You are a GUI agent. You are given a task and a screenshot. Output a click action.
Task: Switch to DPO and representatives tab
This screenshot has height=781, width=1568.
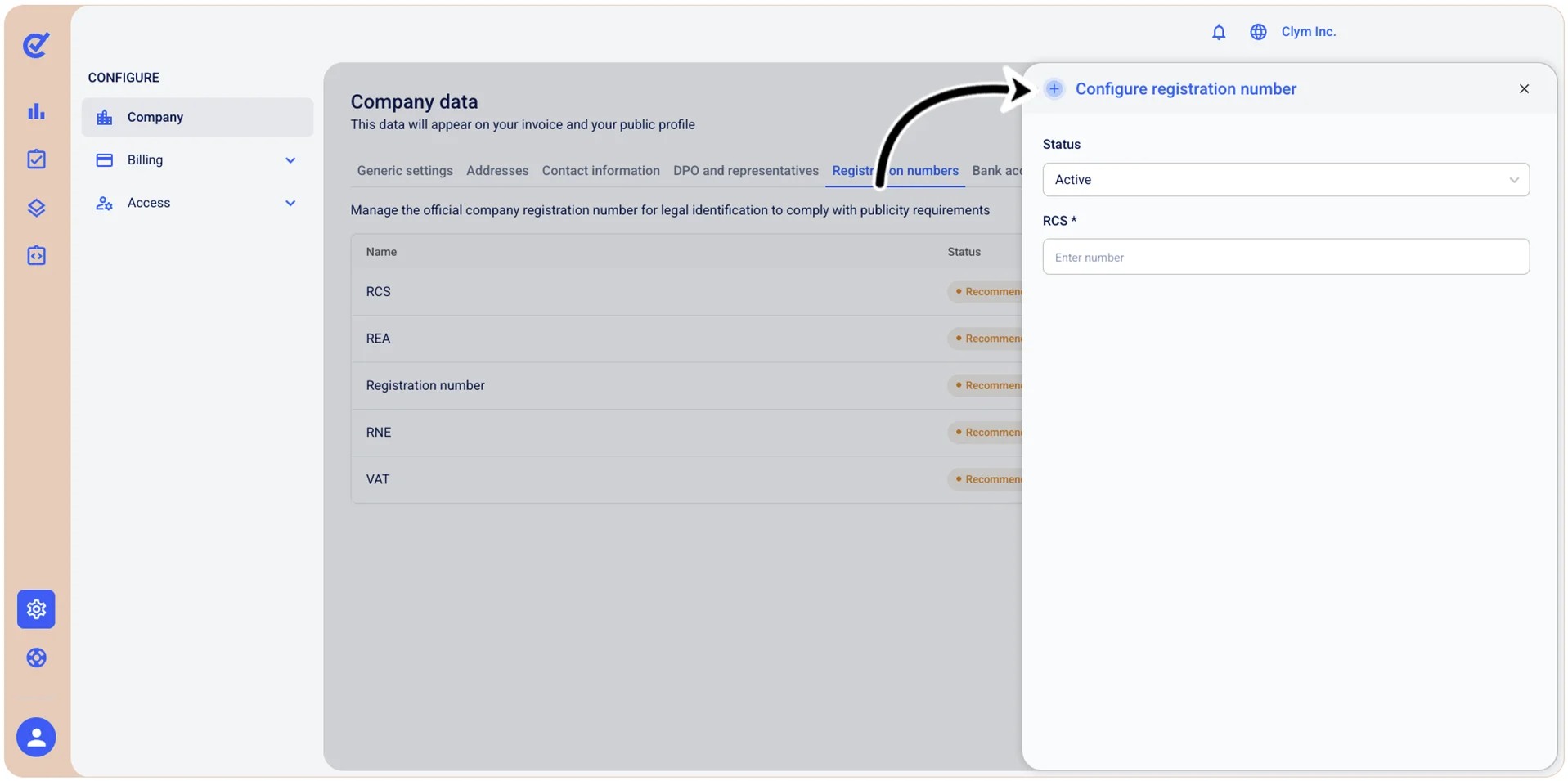click(x=746, y=171)
